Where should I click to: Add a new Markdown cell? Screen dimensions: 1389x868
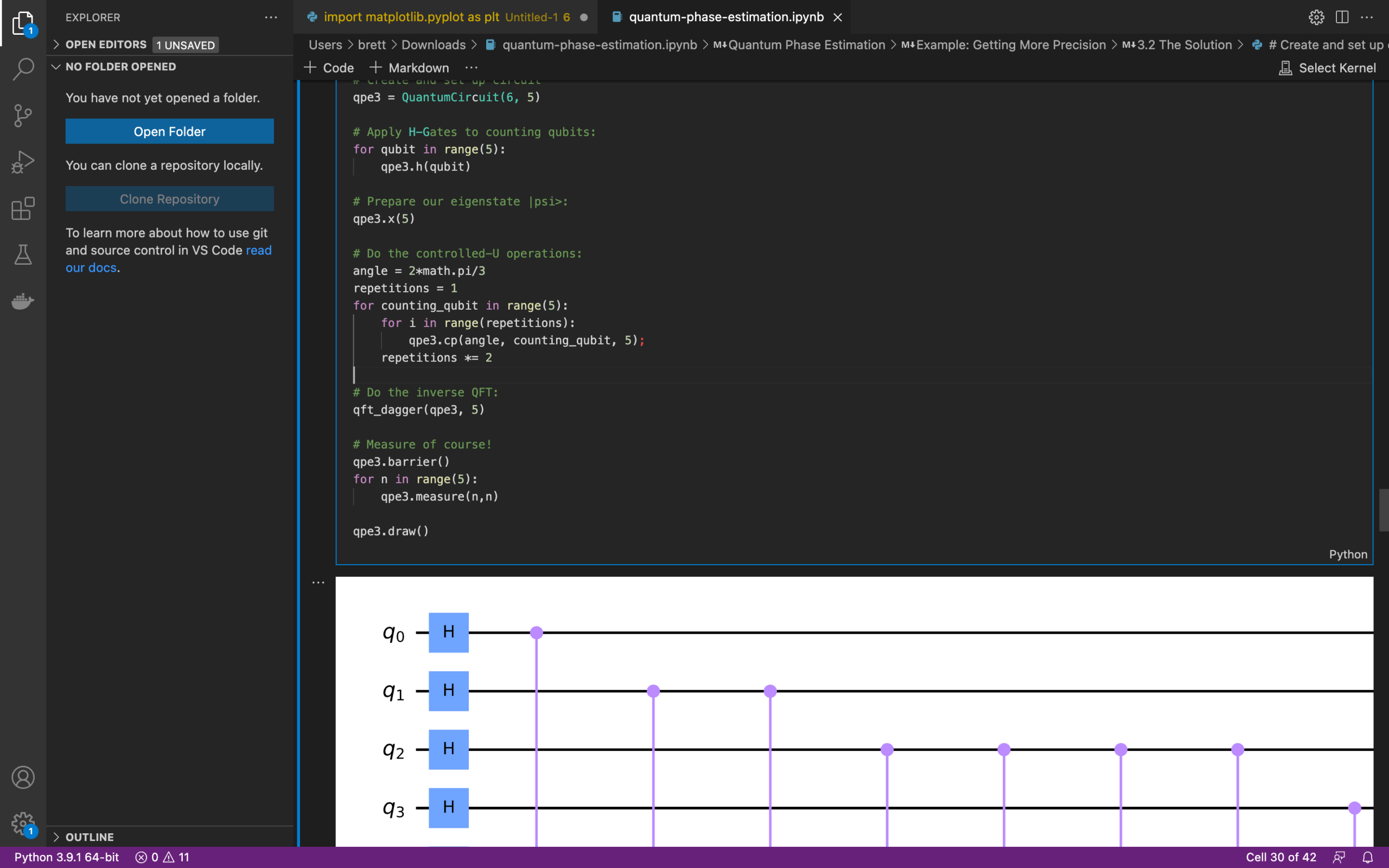pos(409,68)
